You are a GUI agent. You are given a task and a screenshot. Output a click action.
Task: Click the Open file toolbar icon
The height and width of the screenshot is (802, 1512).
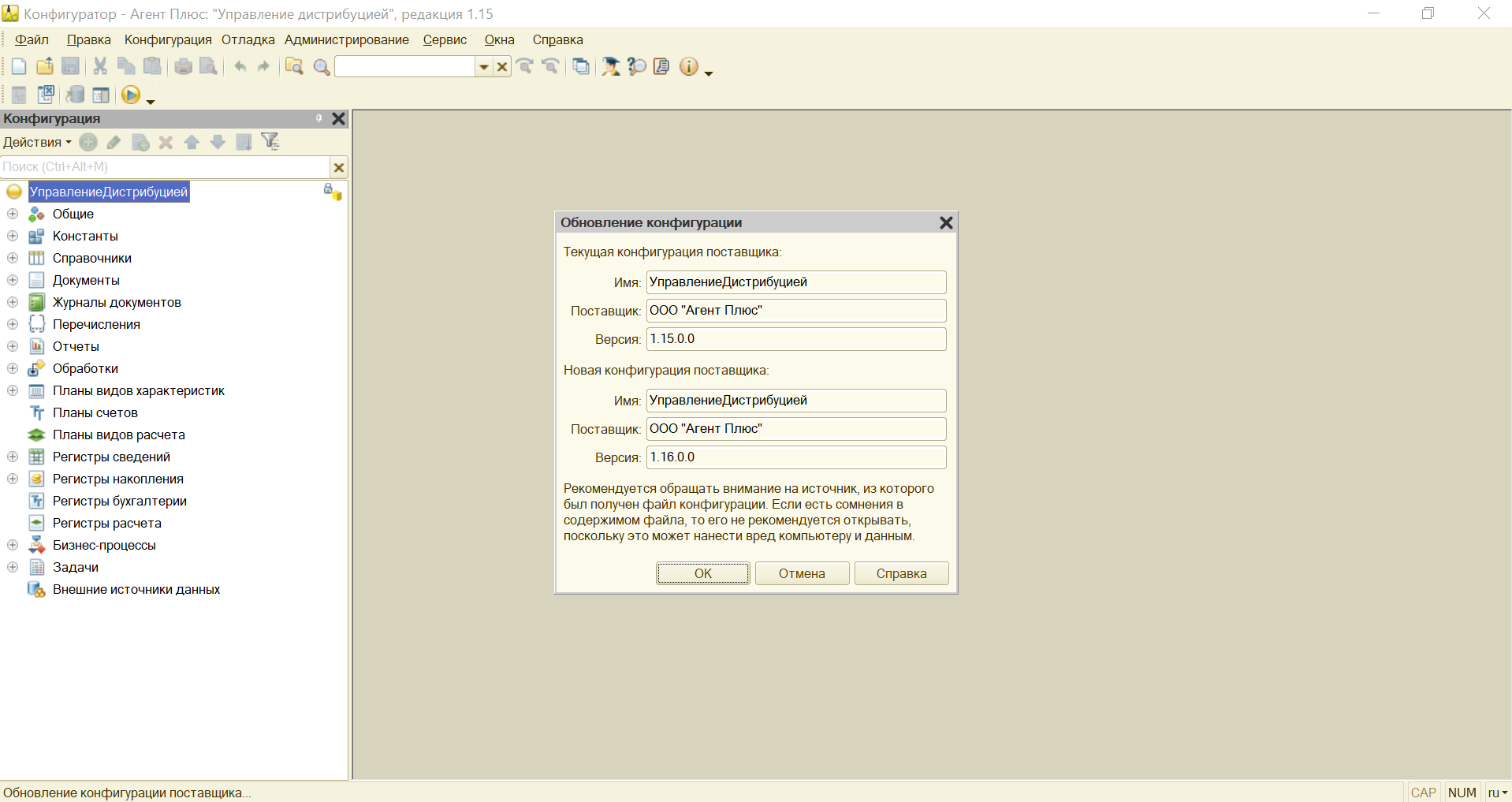(45, 67)
